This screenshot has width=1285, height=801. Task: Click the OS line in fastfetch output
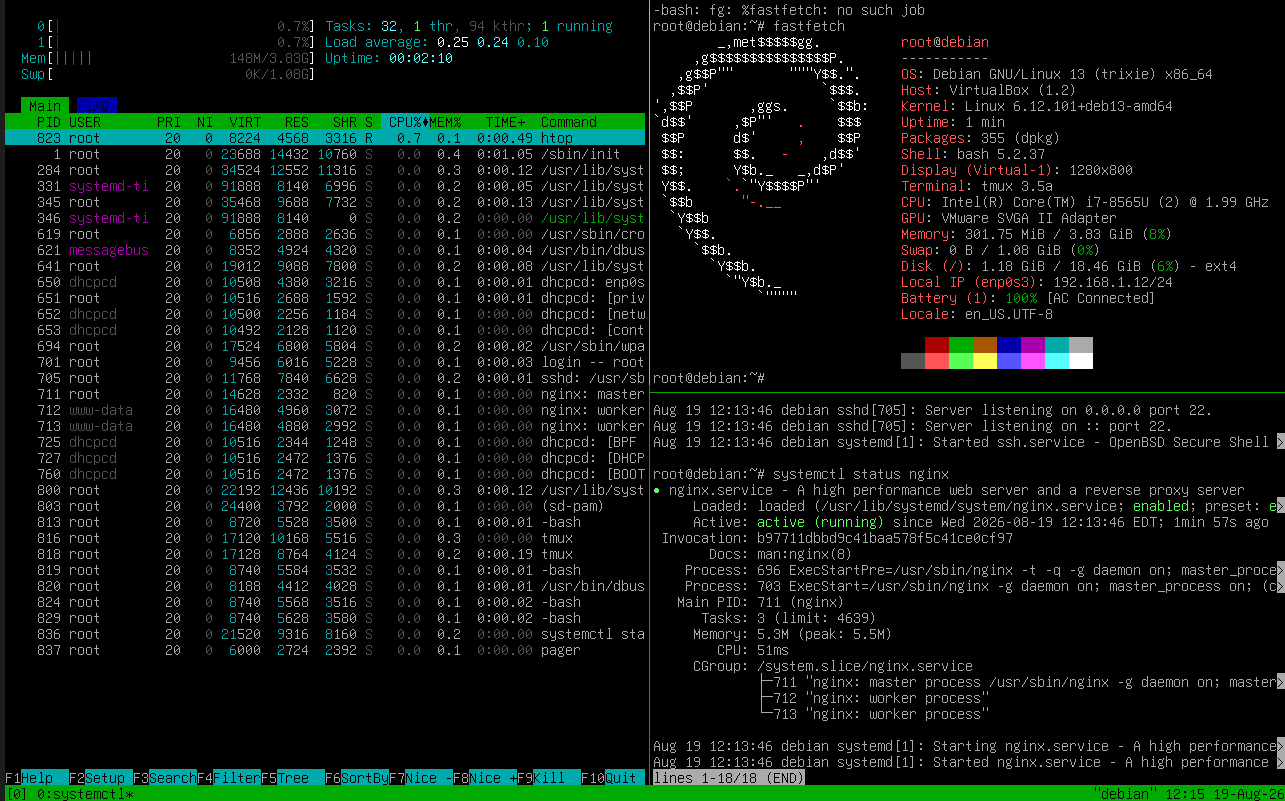coord(1057,74)
